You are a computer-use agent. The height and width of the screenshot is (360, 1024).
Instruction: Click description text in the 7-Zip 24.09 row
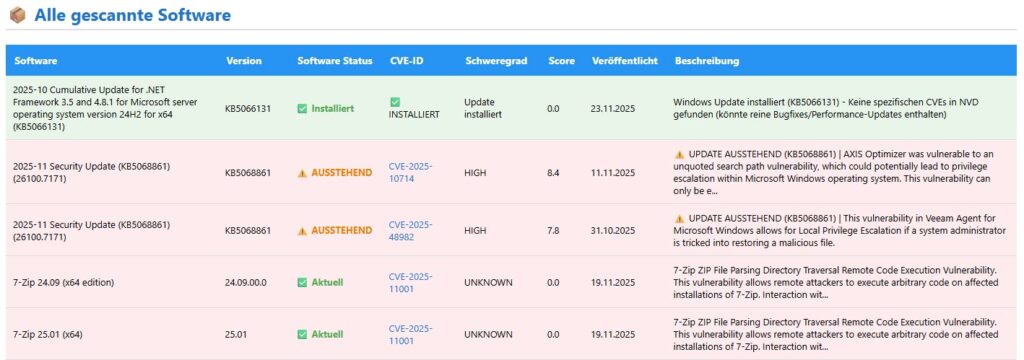835,282
